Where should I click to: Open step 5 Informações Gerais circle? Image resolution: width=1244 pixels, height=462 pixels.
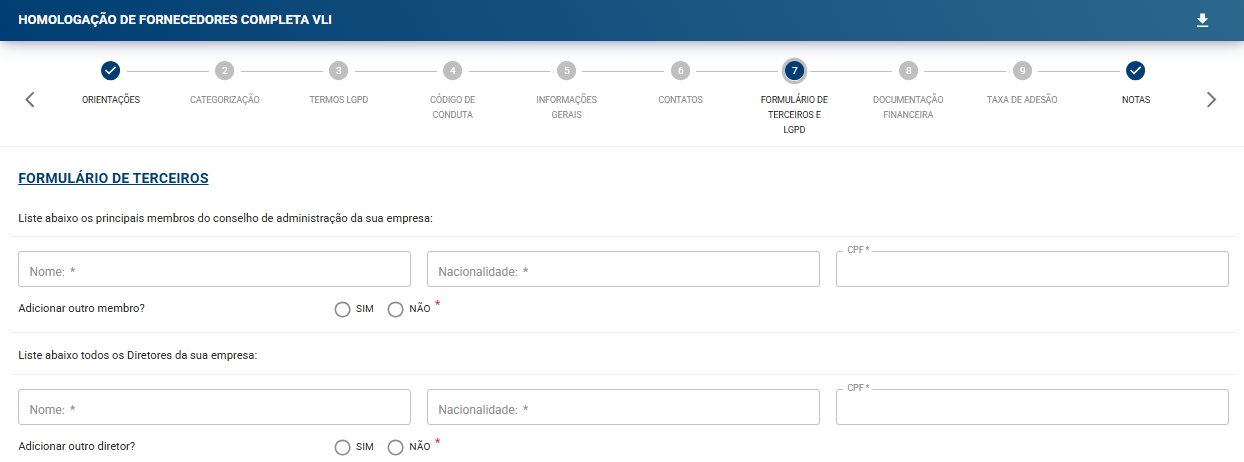tap(566, 70)
